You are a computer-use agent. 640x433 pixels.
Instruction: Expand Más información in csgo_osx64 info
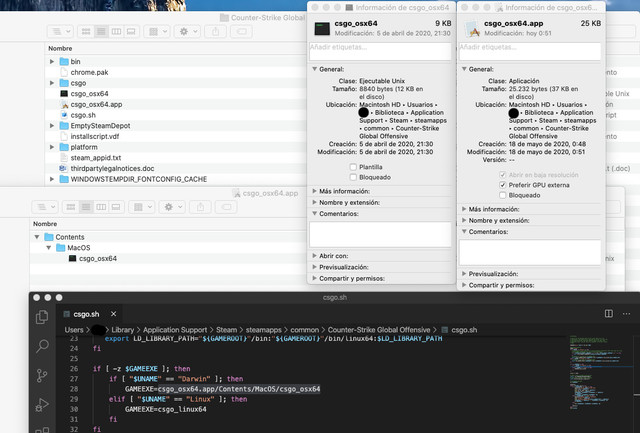314,191
